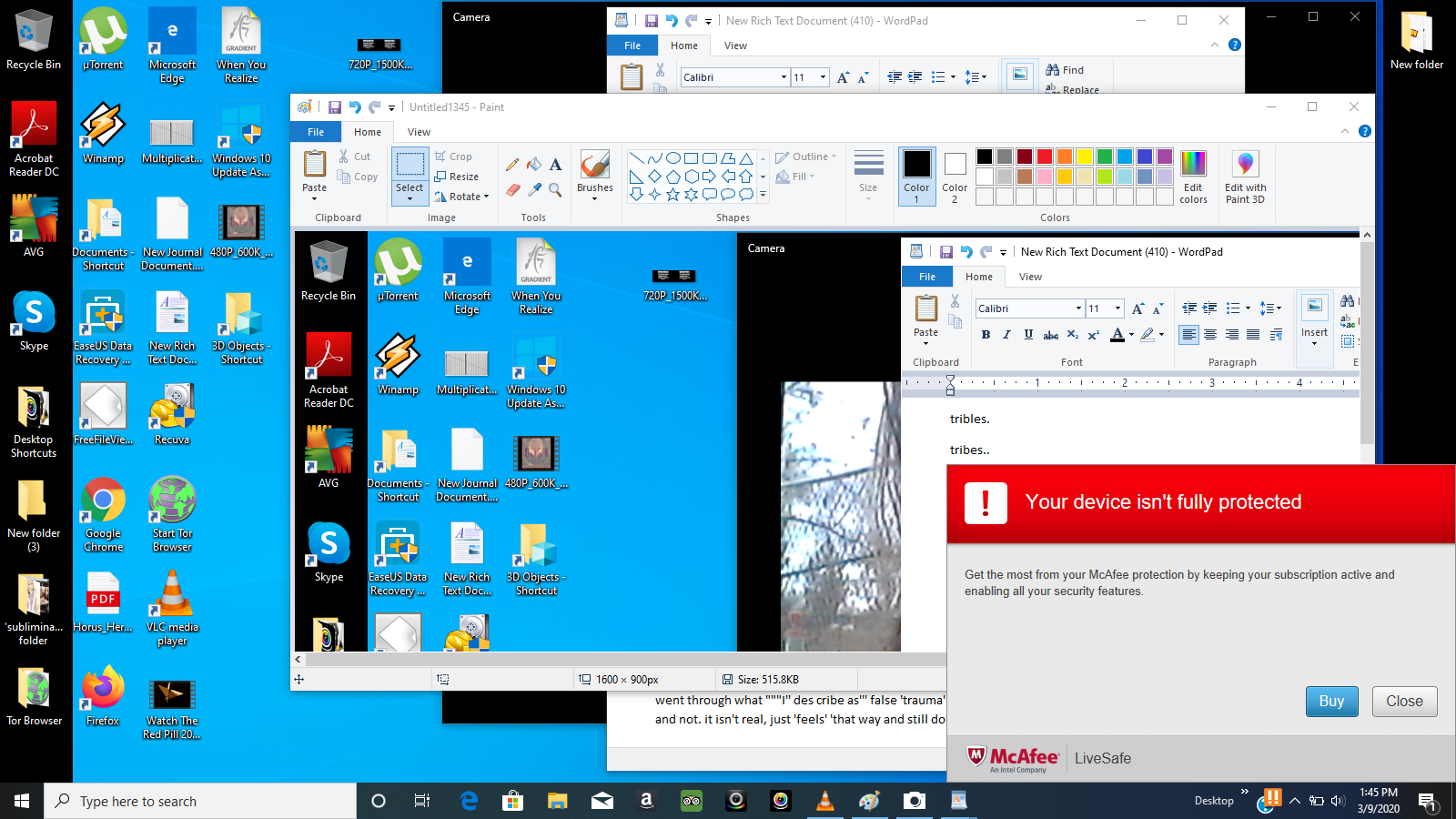Screen dimensions: 1456x819
Task: Click Save icon in Paint title bar
Action: point(335,107)
